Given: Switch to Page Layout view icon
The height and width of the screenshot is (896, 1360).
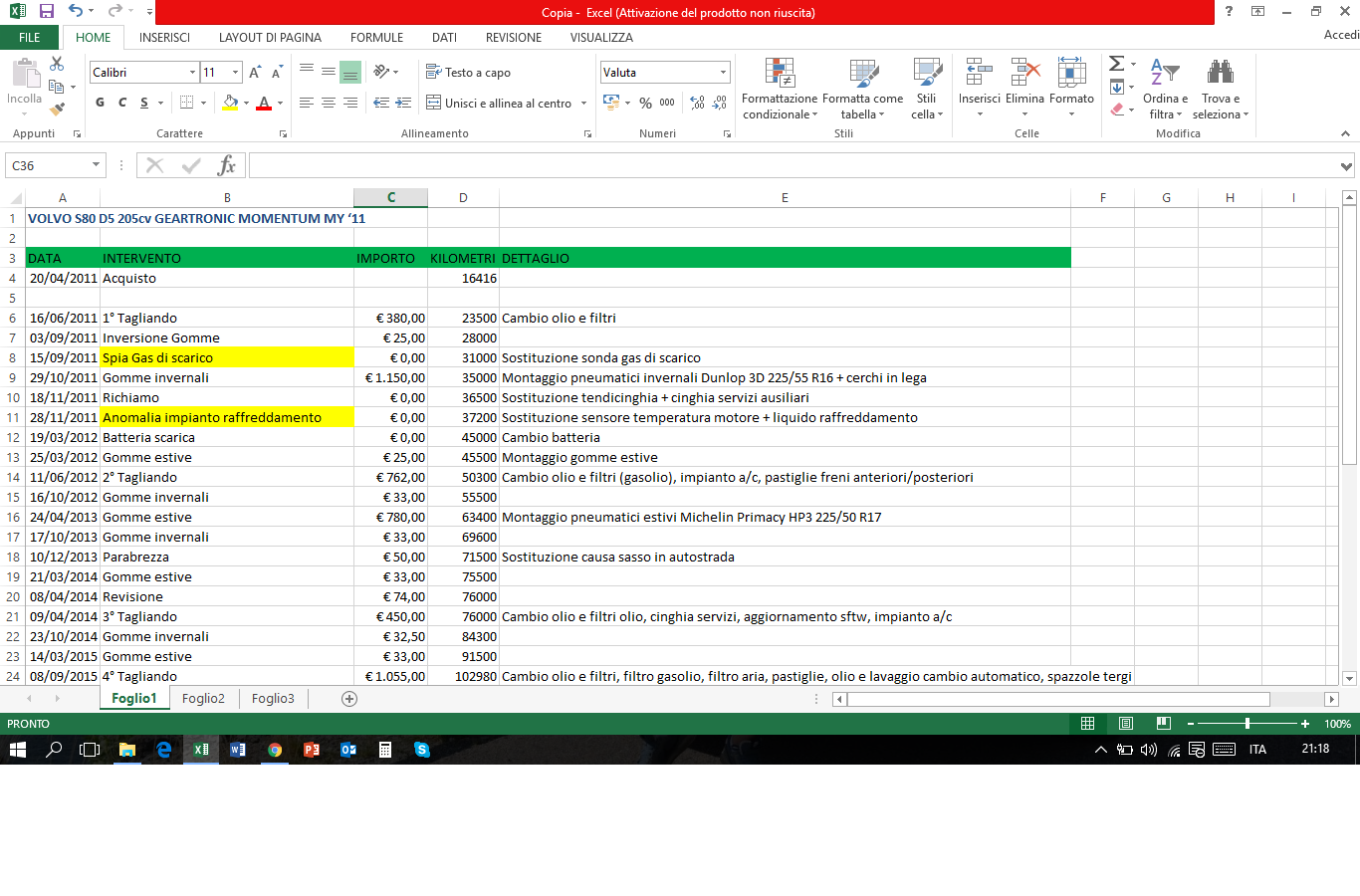Looking at the screenshot, I should tap(1125, 724).
